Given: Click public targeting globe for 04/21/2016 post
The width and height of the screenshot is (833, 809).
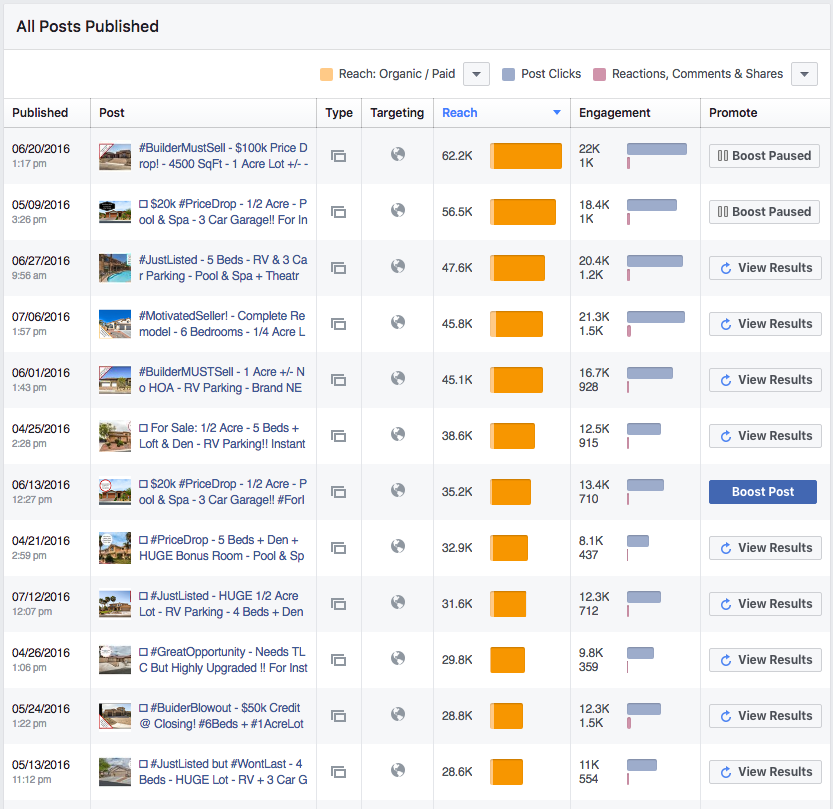Looking at the screenshot, I should point(398,546).
